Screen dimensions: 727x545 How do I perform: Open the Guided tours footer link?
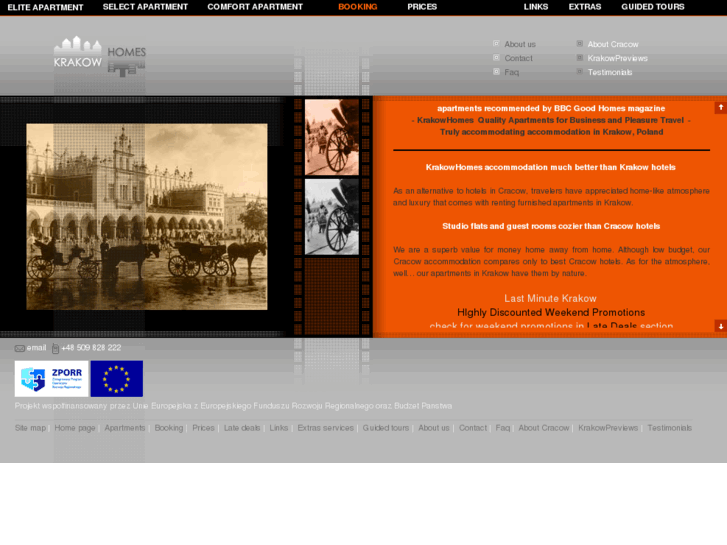386,428
